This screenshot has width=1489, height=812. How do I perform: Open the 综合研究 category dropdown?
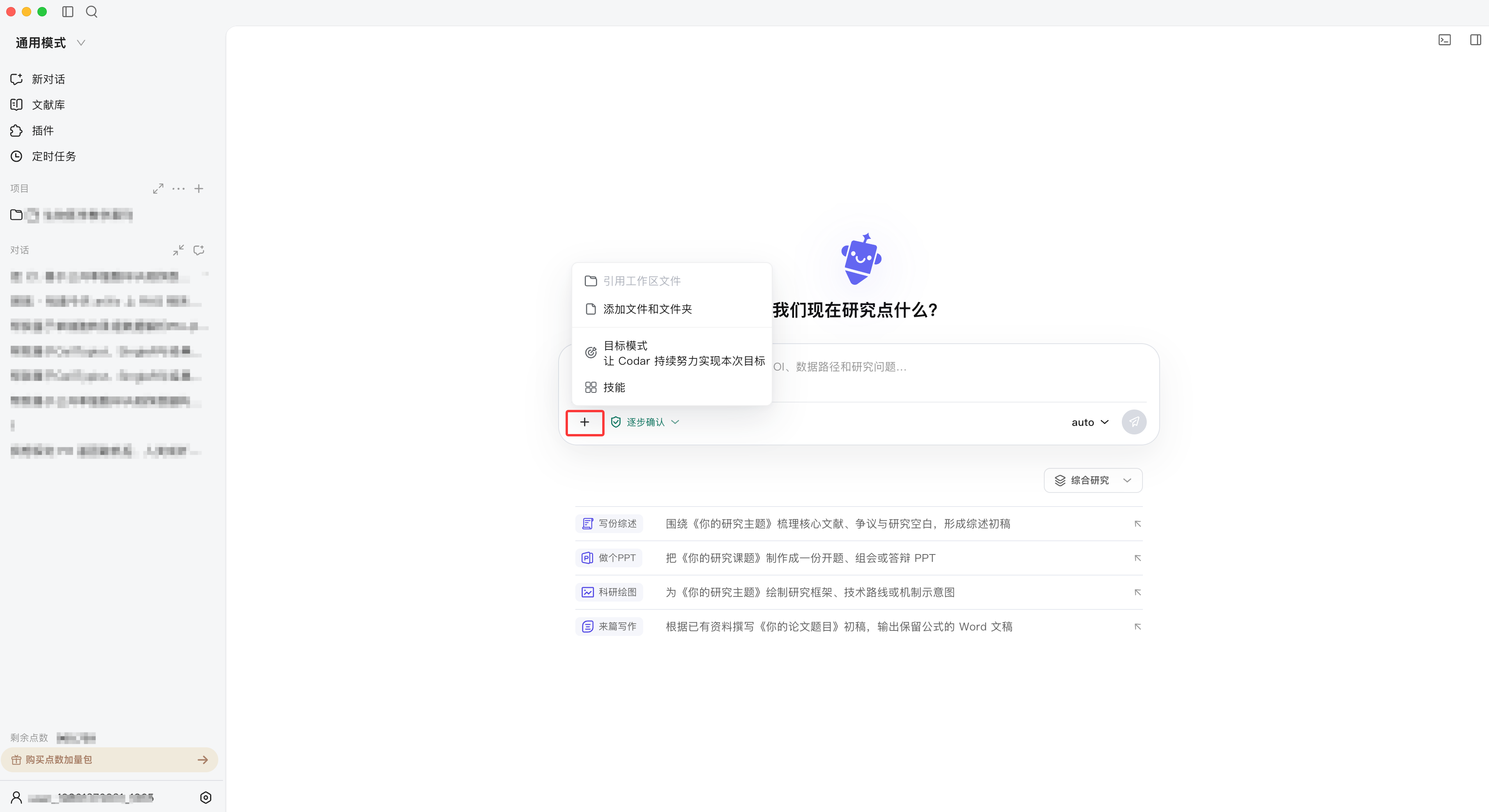(1093, 480)
